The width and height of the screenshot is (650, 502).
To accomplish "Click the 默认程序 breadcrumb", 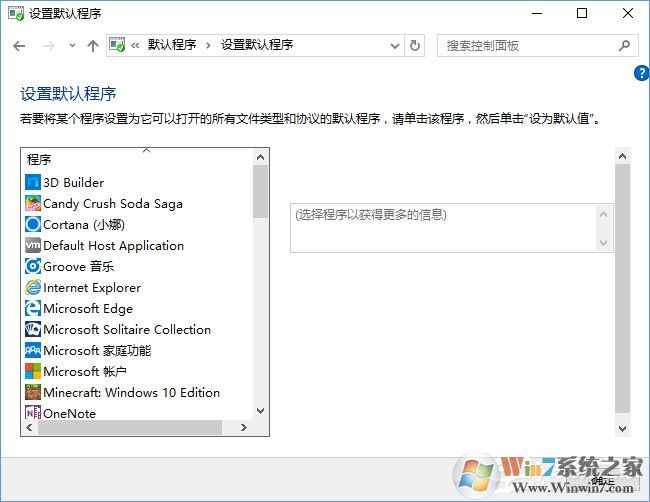I will pos(172,45).
